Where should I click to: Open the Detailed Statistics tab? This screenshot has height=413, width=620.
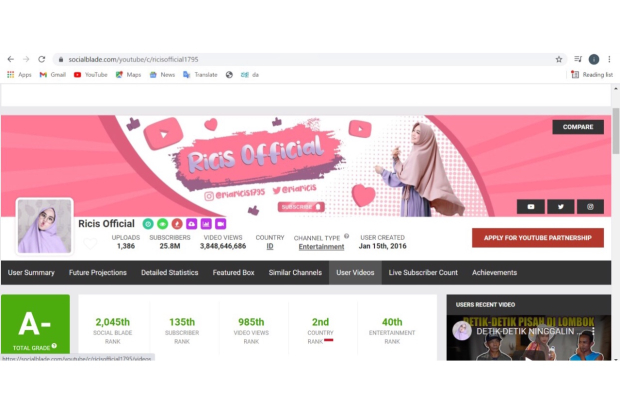coord(169,272)
